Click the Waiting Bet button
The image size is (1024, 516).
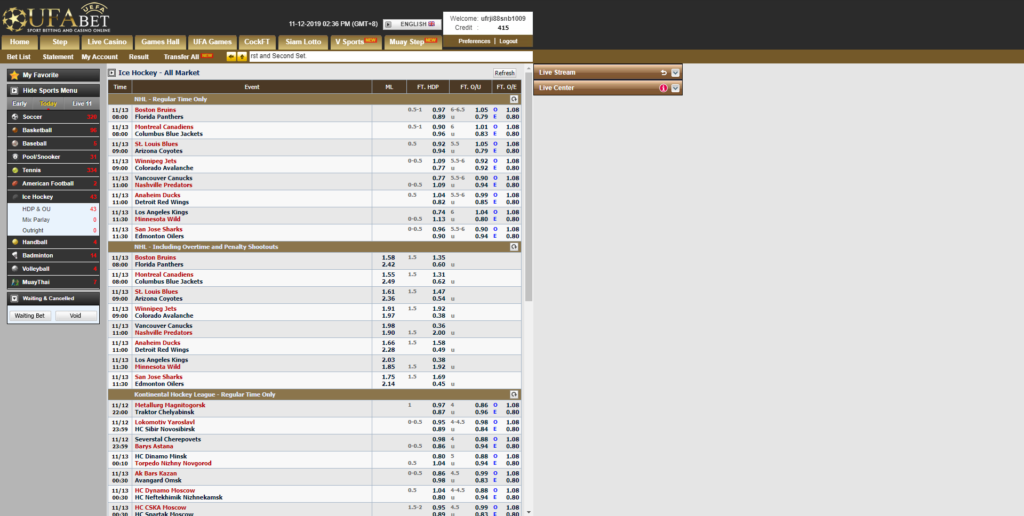[30, 315]
